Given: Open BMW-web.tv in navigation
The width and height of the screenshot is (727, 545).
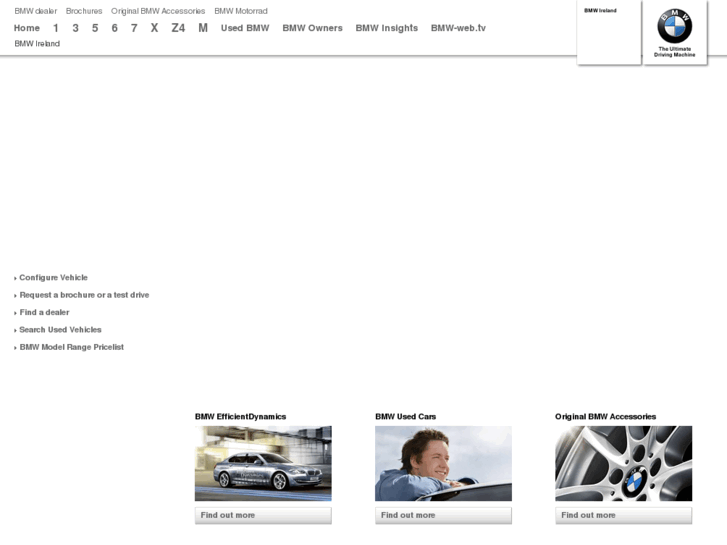Looking at the screenshot, I should 458,28.
